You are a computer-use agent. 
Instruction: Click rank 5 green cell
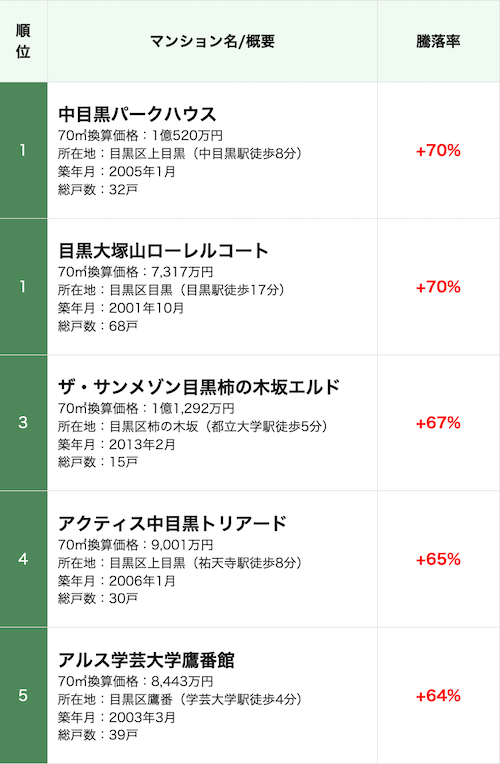(23, 695)
